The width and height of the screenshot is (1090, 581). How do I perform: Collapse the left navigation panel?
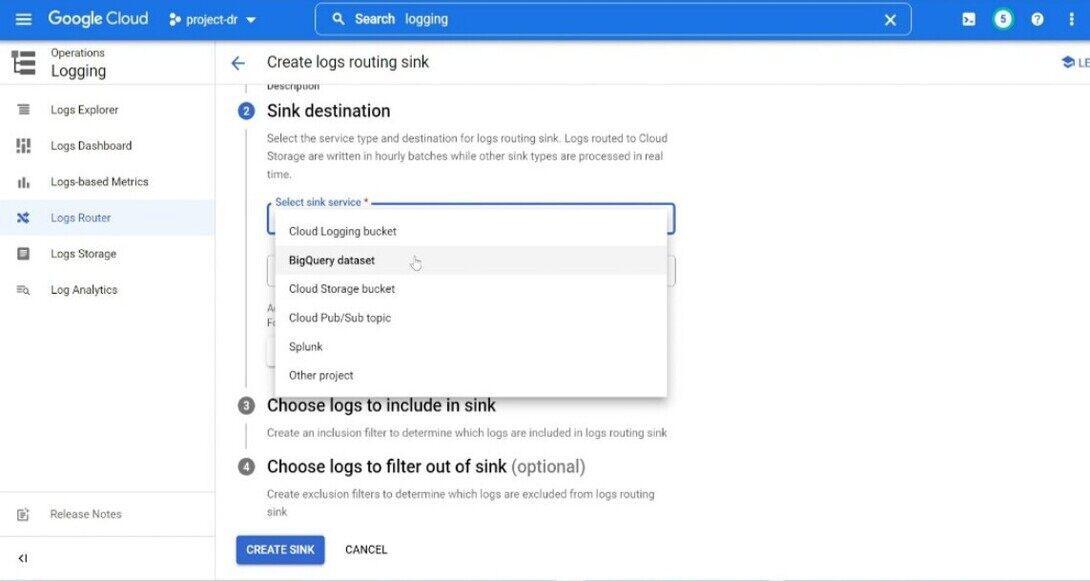tap(23, 558)
